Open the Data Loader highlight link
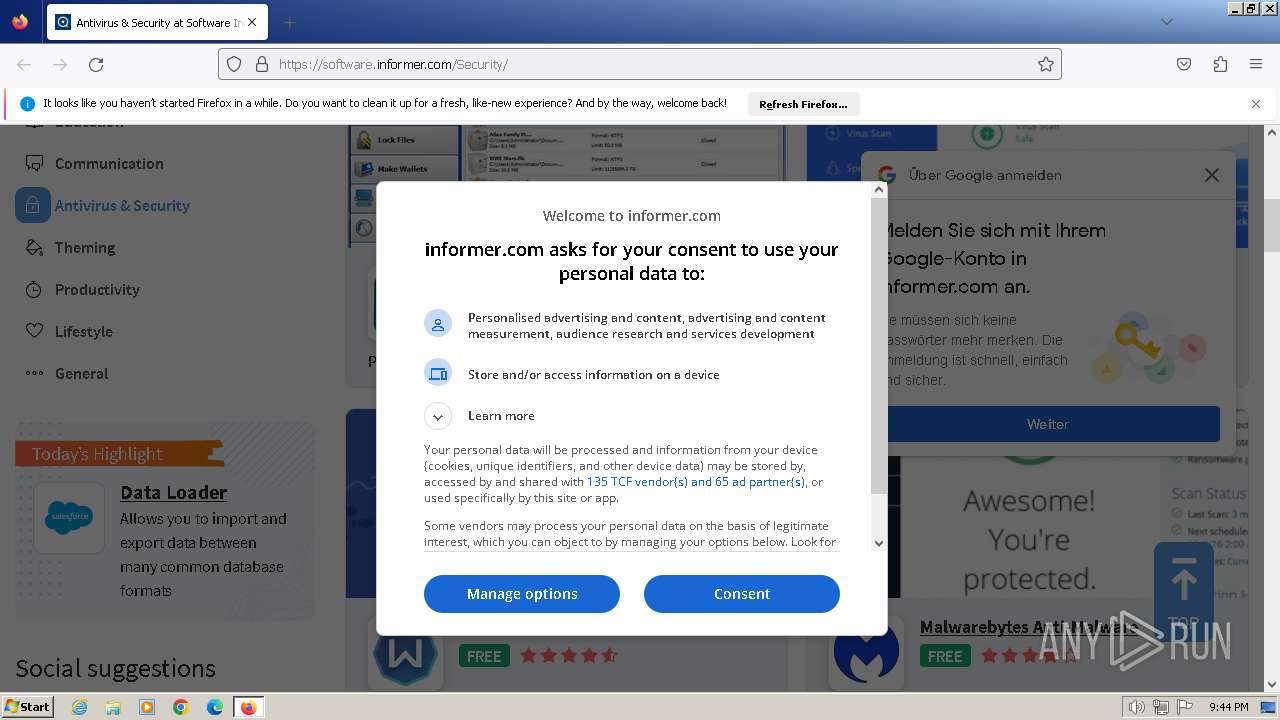This screenshot has height=720, width=1280. tap(173, 492)
